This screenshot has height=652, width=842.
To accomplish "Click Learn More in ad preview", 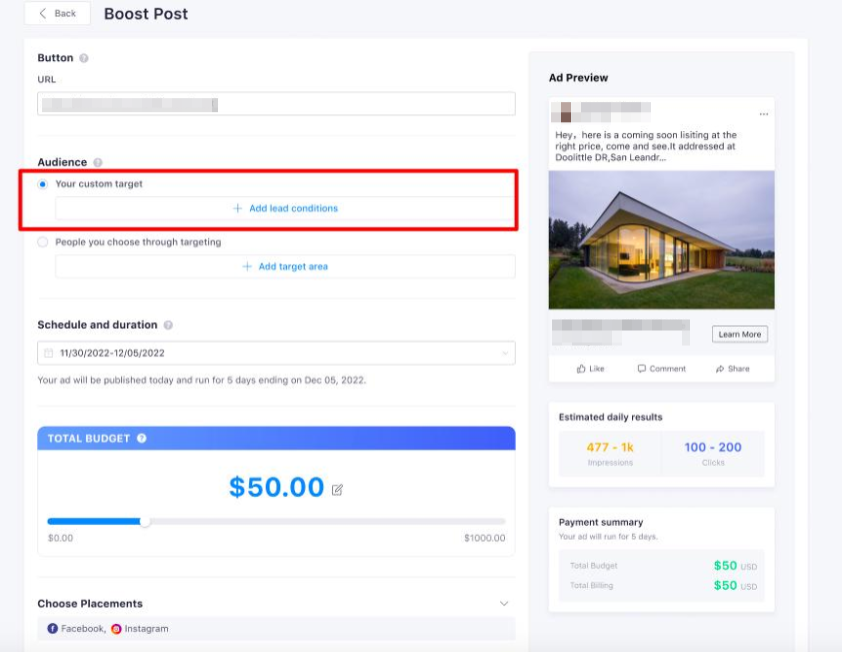I will pos(740,334).
